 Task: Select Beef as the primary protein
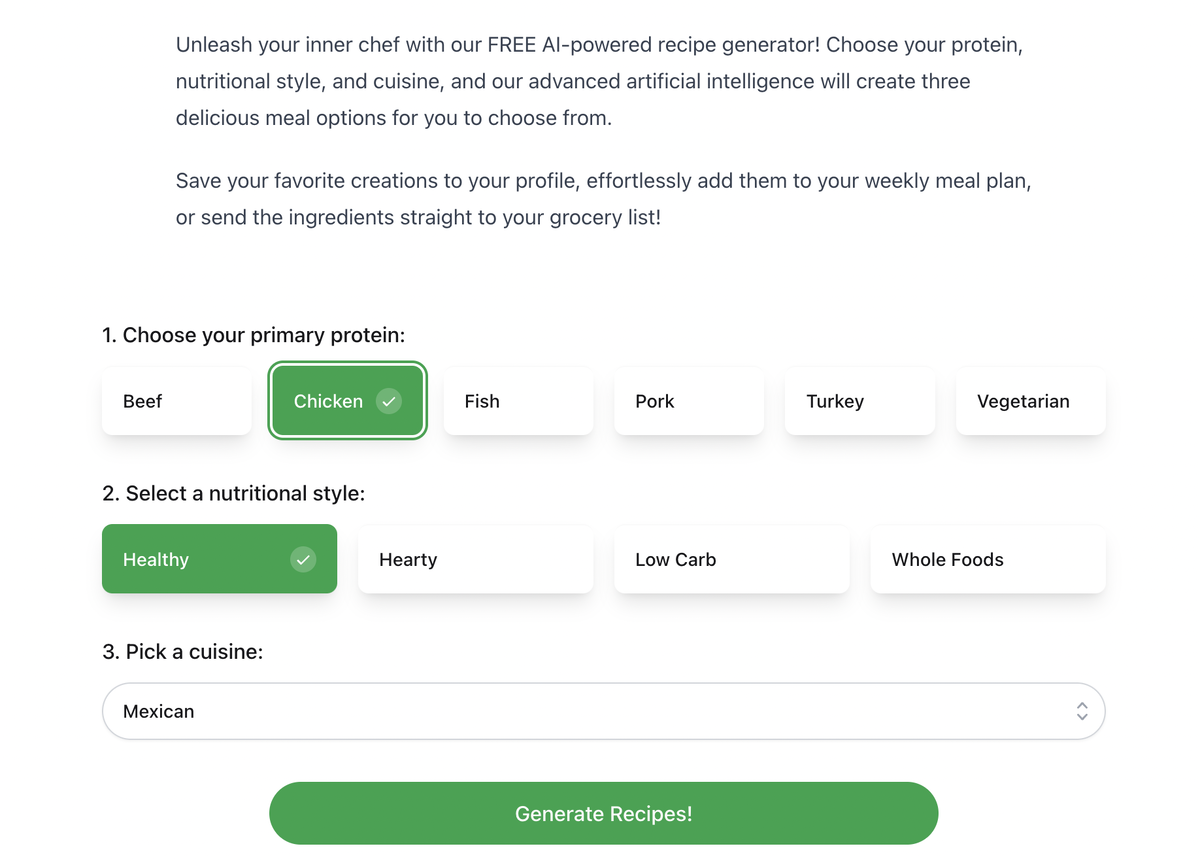176,401
